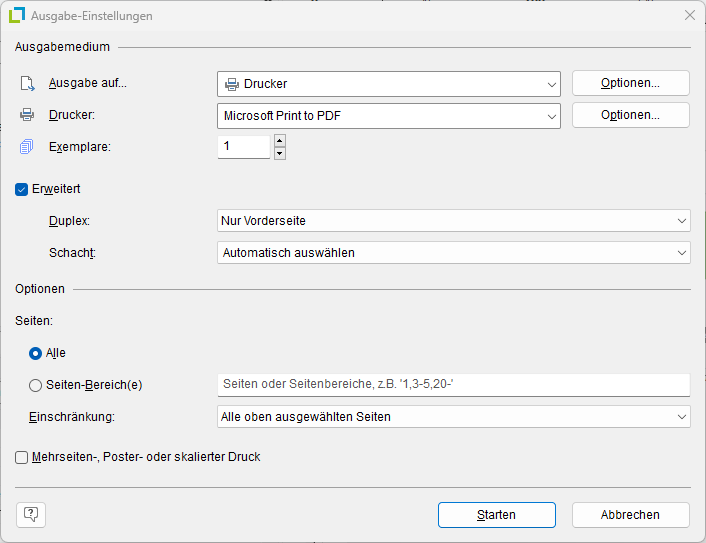
Task: Click the copies icon next to Exemplare
Action: tap(27, 147)
